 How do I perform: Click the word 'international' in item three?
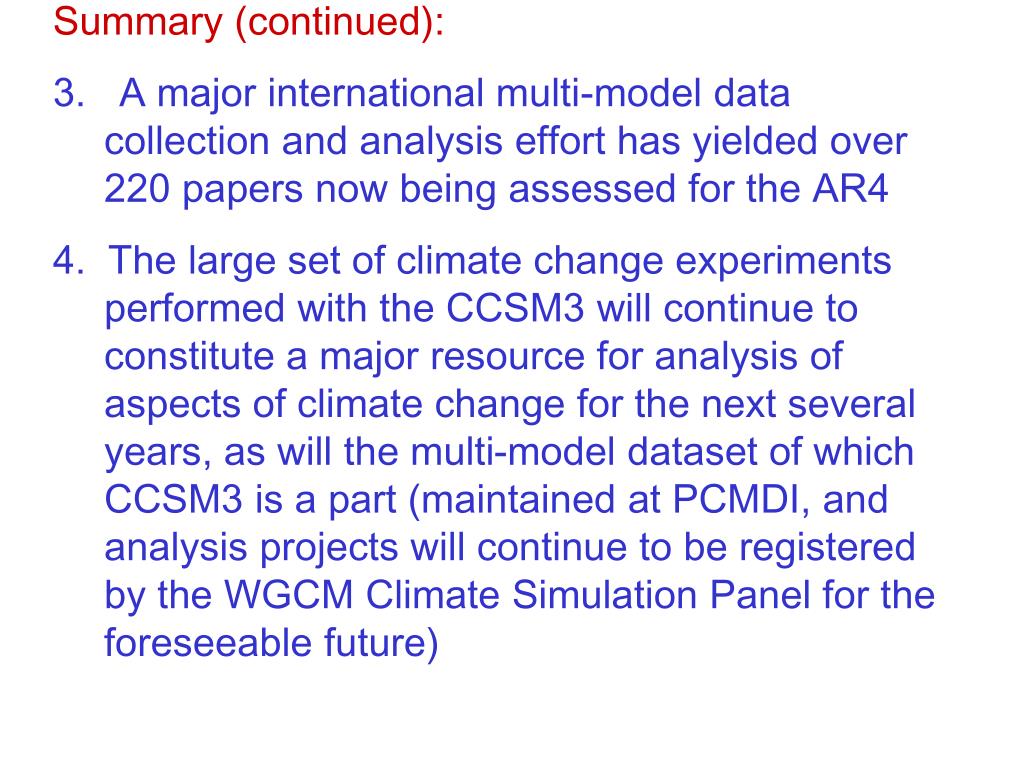point(376,93)
